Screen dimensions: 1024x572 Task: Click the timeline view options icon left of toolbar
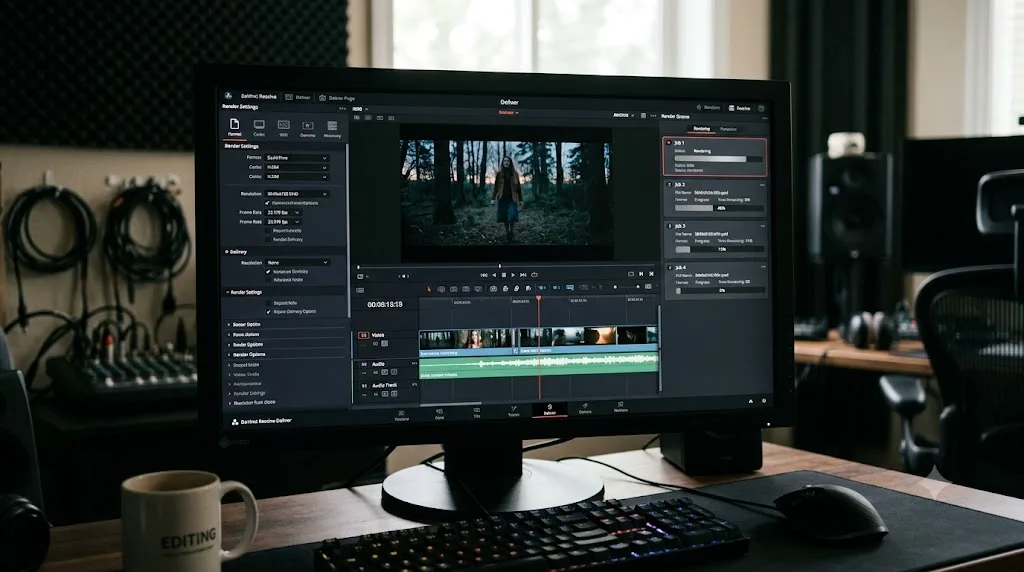360,291
